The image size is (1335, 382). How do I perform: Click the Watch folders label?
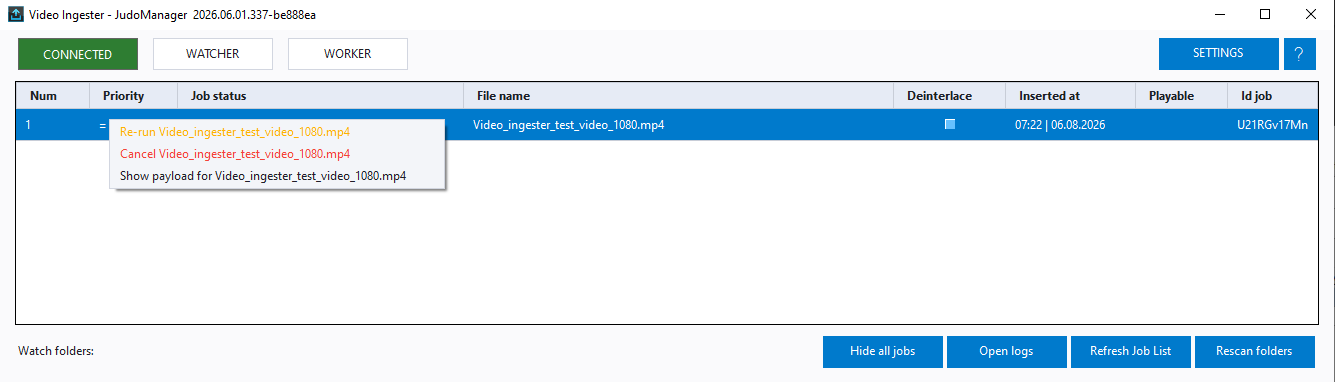pos(56,351)
